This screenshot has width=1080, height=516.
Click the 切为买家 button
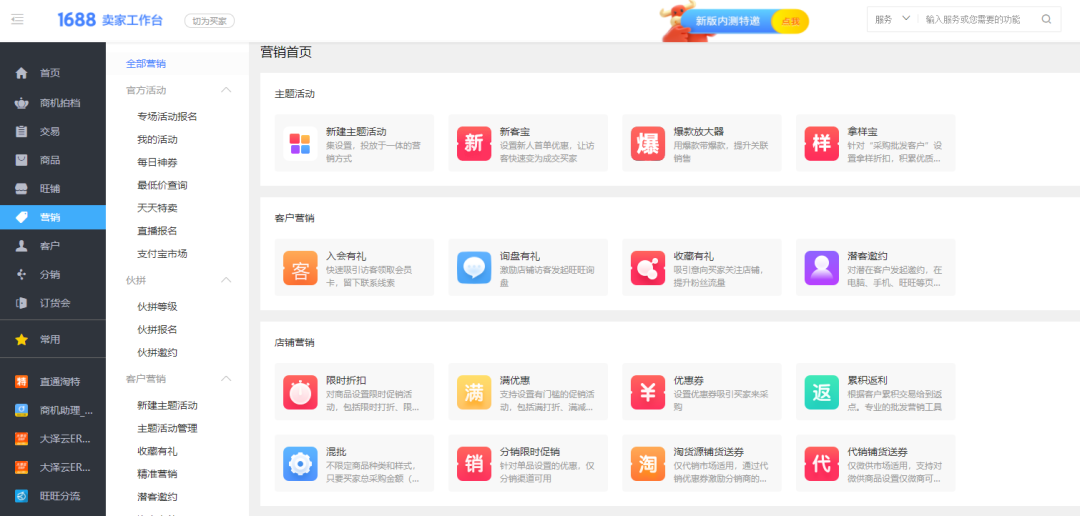(209, 21)
